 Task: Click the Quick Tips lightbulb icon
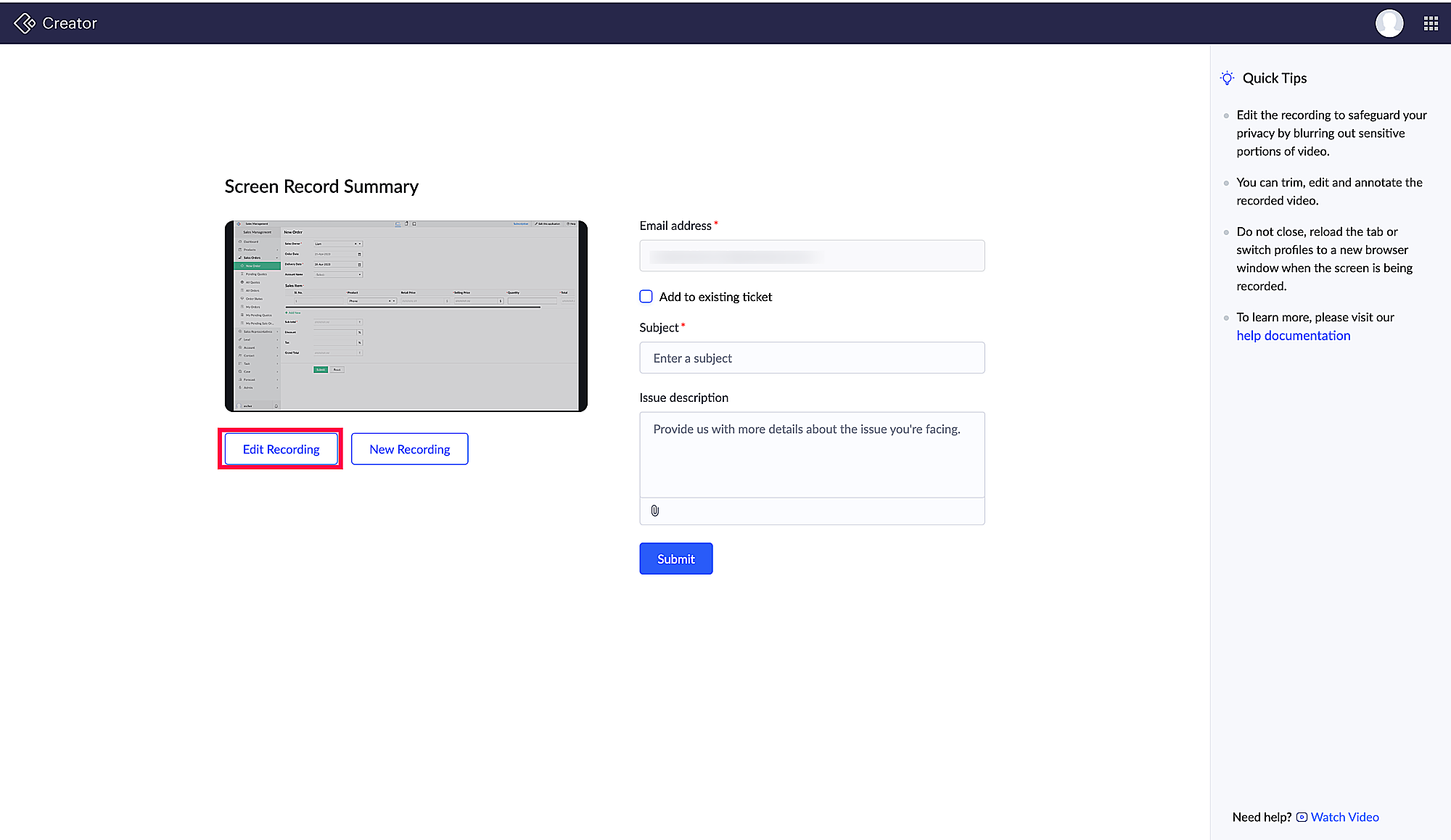[1227, 78]
